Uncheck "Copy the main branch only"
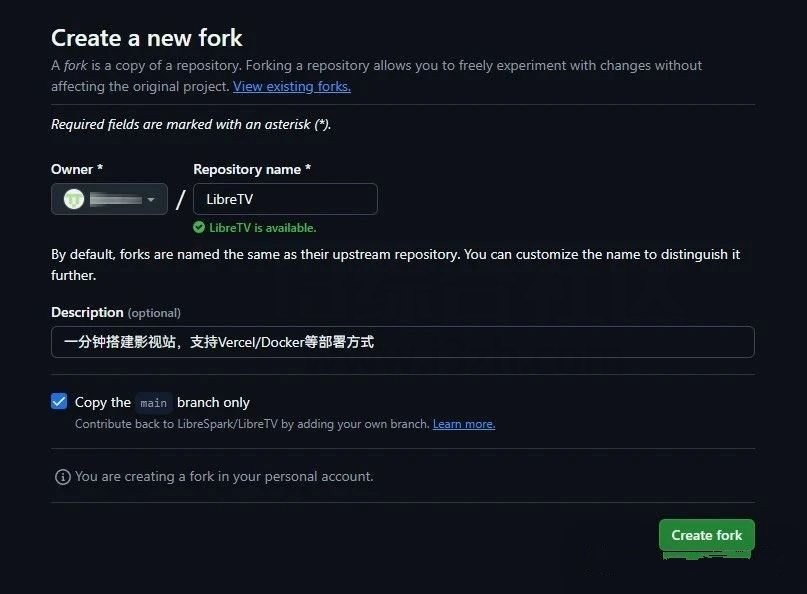The height and width of the screenshot is (594, 807). click(59, 401)
